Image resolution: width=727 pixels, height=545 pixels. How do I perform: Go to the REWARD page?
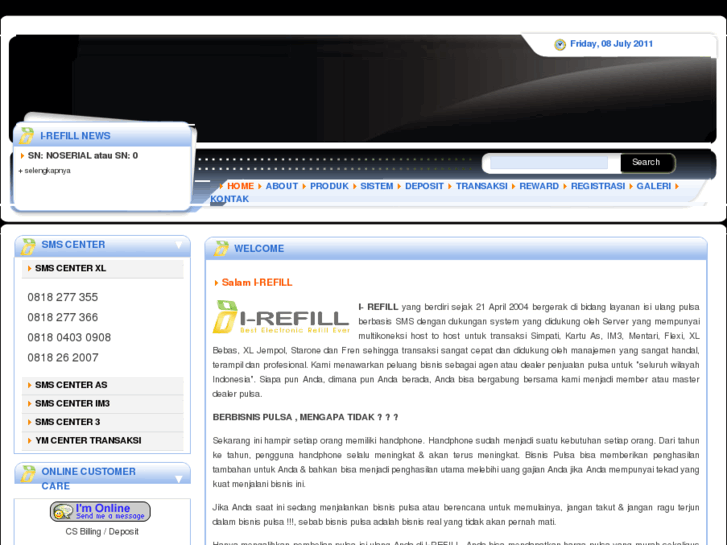click(539, 186)
